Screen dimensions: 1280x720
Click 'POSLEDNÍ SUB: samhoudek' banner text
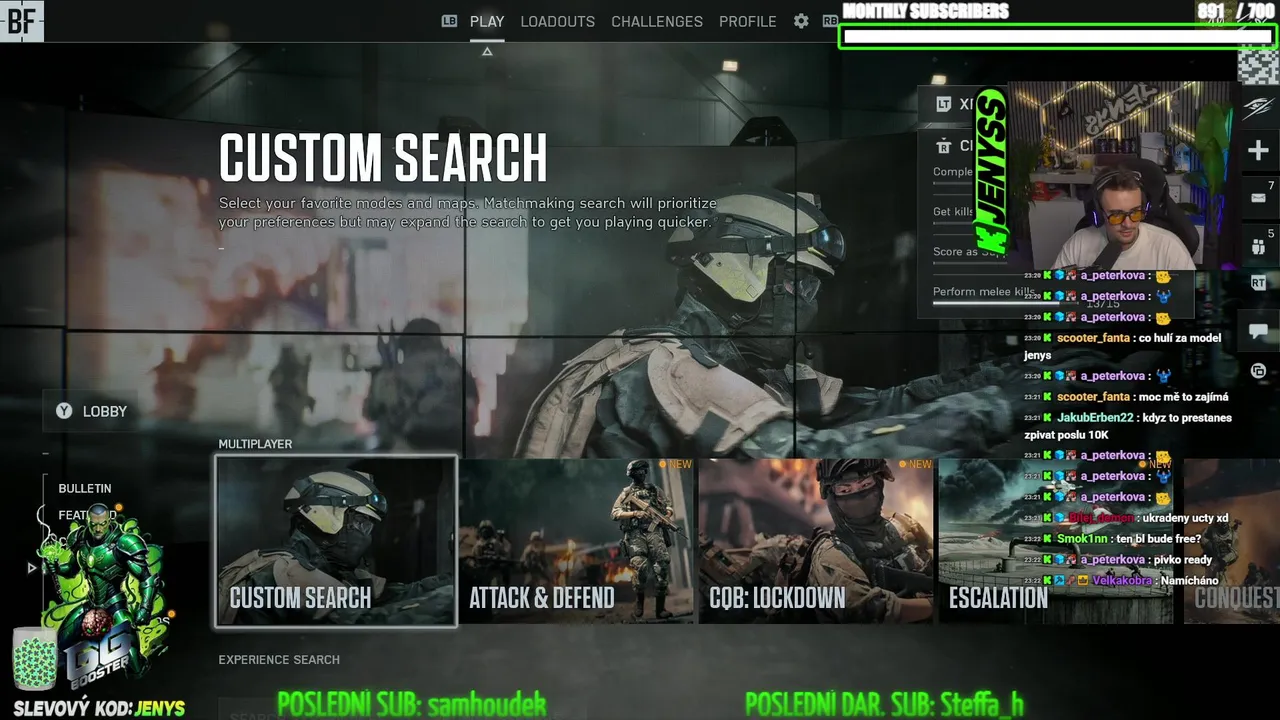[411, 705]
